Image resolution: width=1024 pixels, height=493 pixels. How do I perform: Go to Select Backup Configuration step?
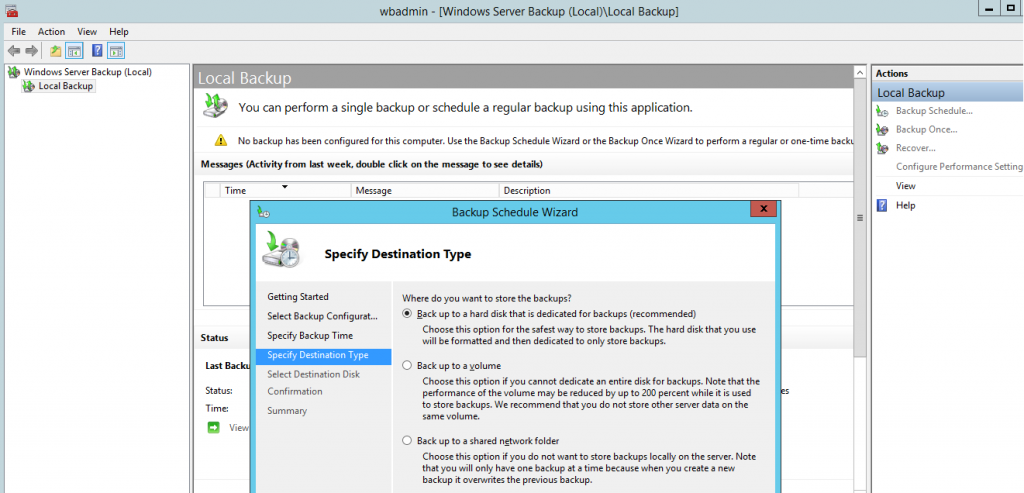323,316
